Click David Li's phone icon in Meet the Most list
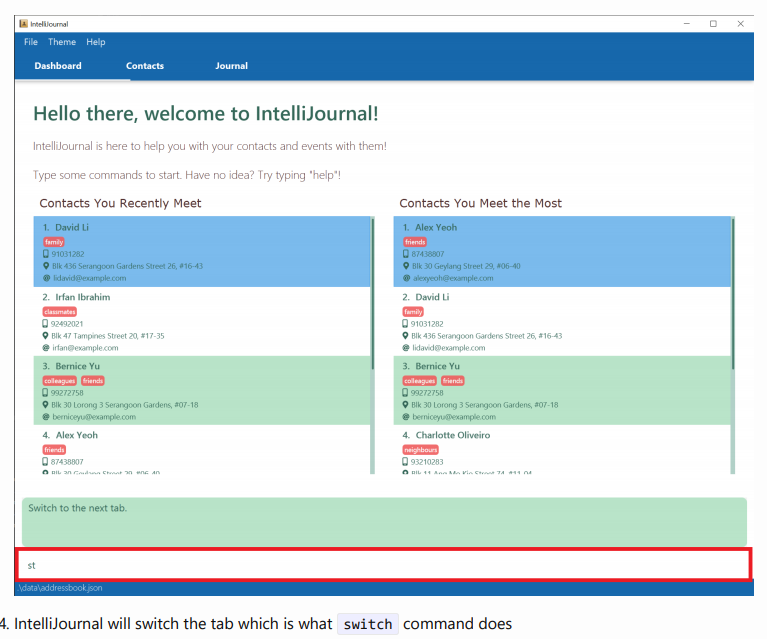 point(405,323)
